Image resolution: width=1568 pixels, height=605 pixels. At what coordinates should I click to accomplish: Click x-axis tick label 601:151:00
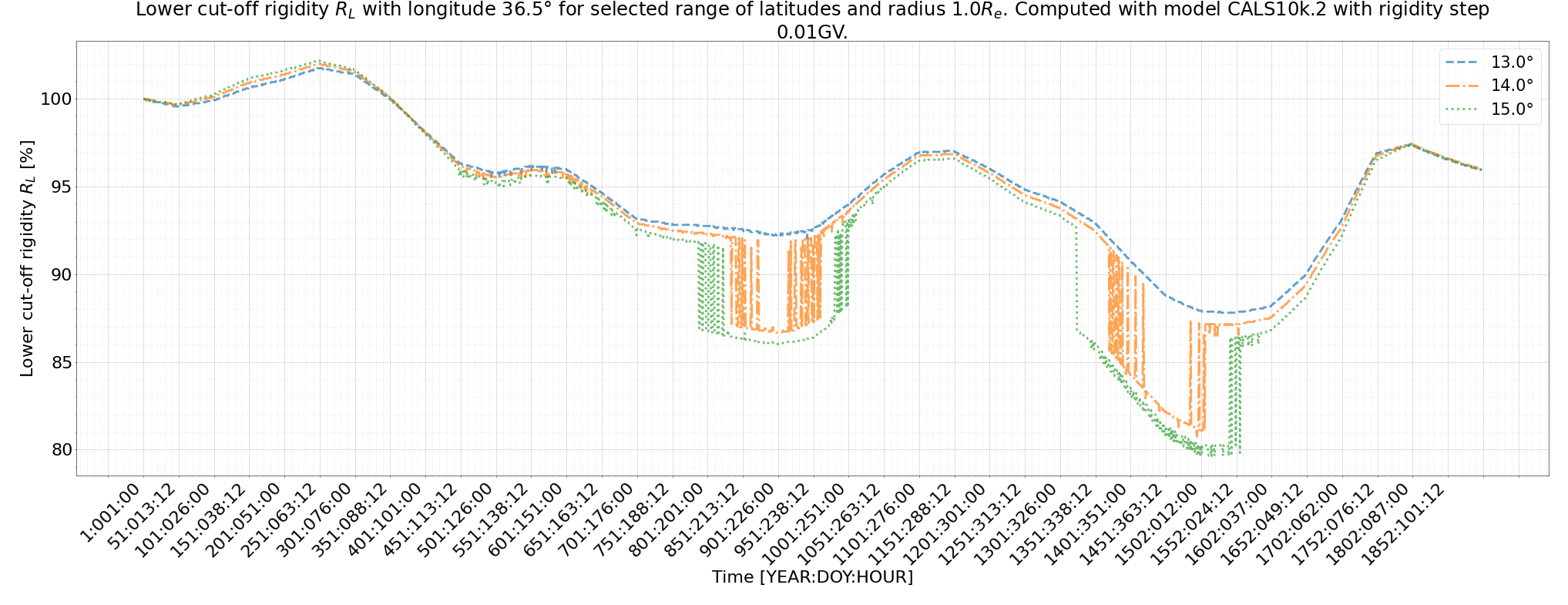pyautogui.click(x=526, y=521)
